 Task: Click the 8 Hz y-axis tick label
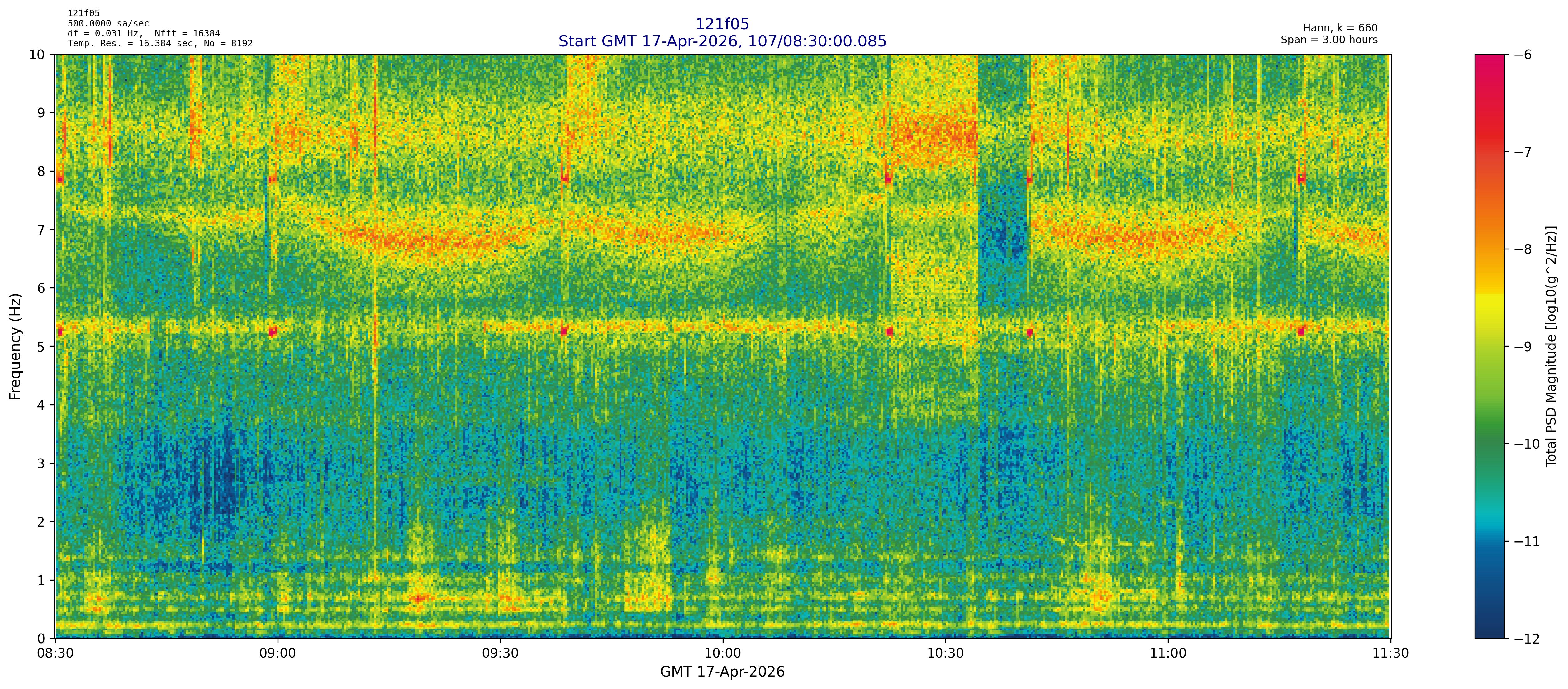tap(41, 171)
